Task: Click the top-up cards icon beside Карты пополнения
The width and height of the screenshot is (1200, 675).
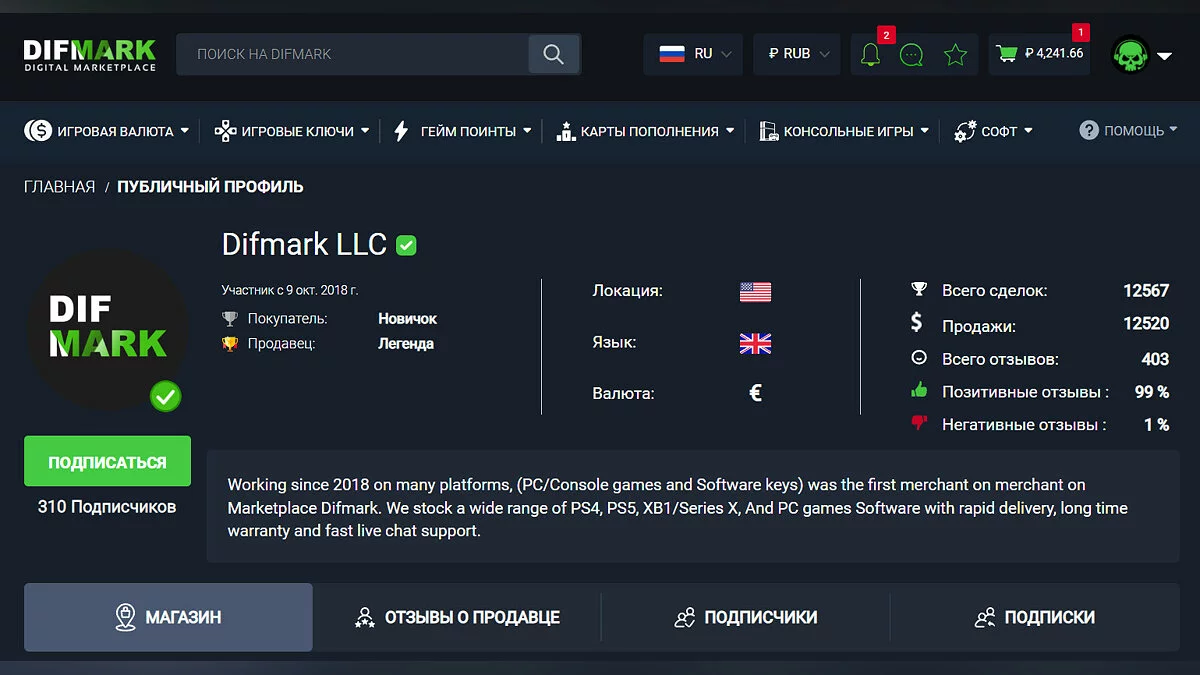Action: (x=566, y=131)
